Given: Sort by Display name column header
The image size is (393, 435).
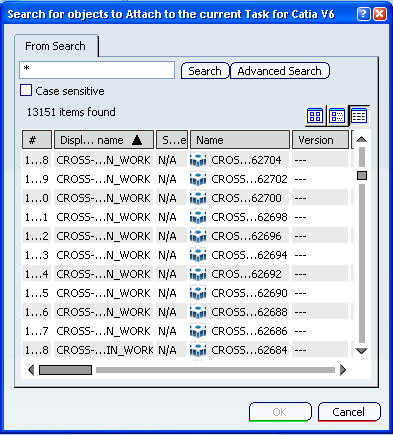Looking at the screenshot, I should coord(104,140).
